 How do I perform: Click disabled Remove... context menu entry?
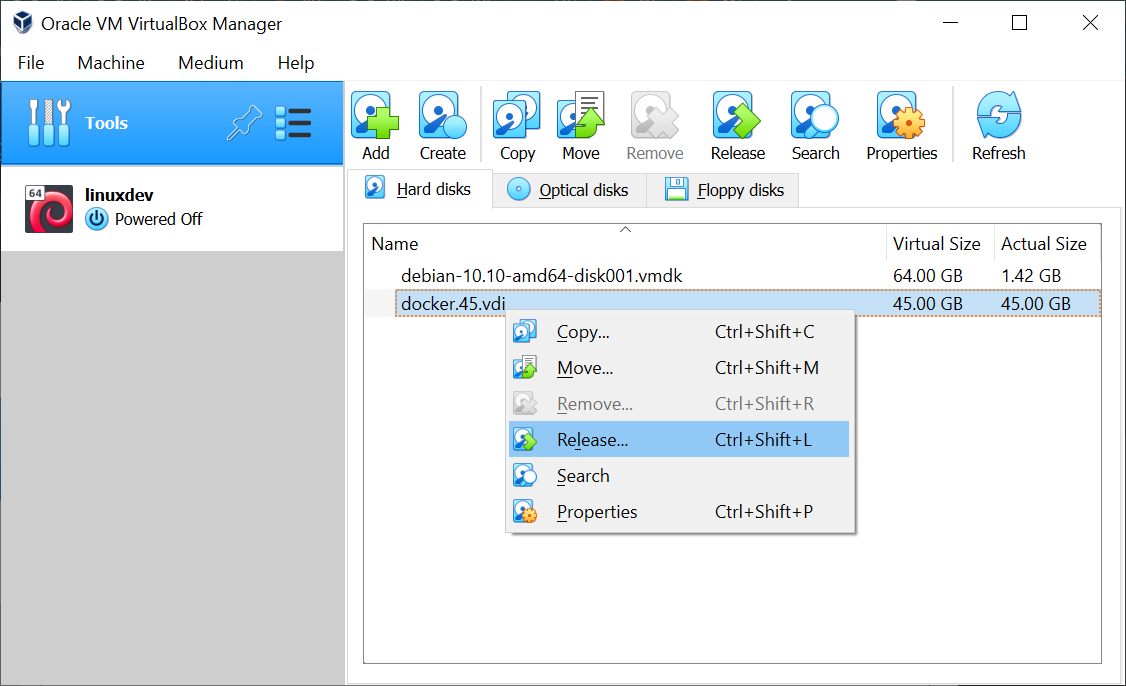point(679,404)
